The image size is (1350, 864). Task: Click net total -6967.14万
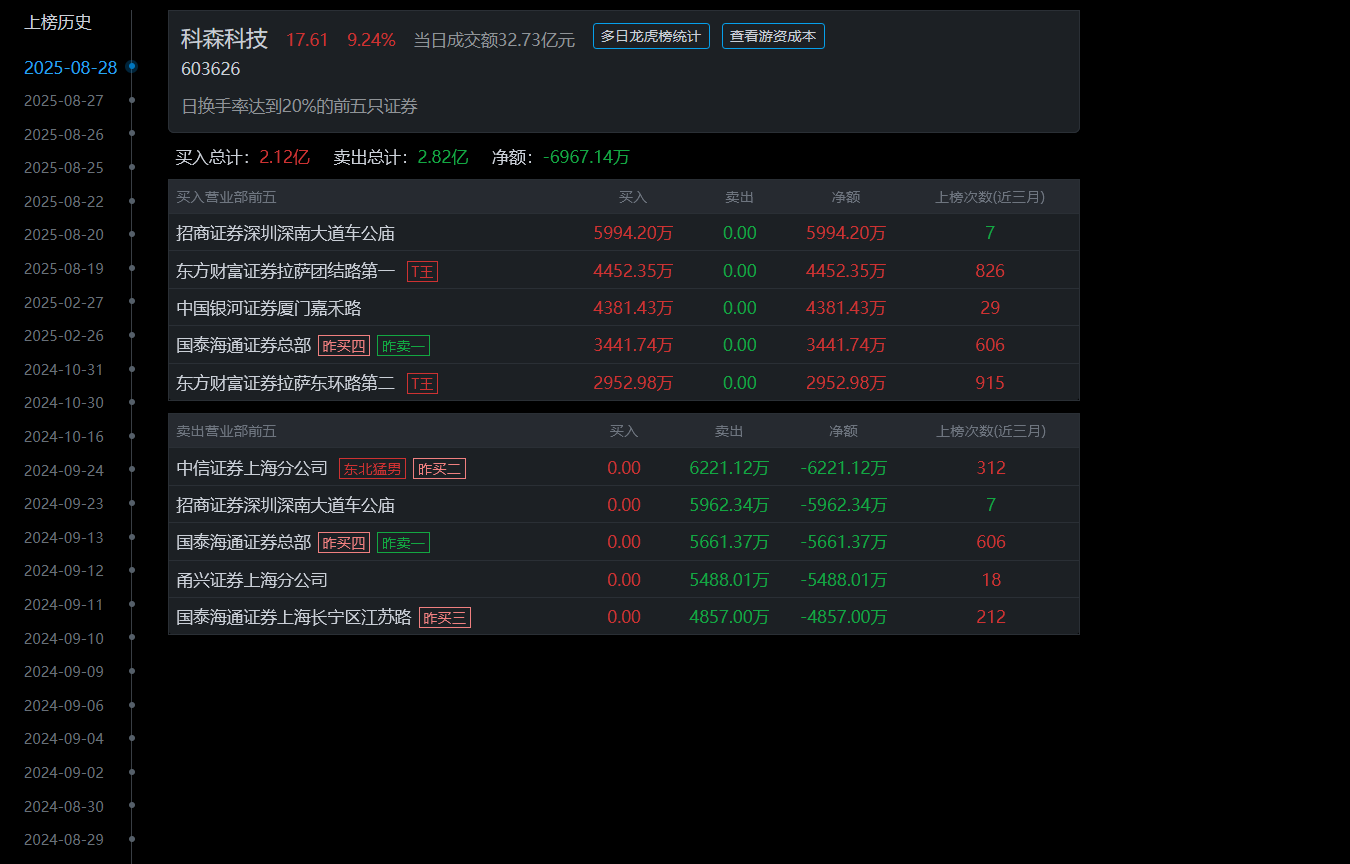click(x=587, y=157)
